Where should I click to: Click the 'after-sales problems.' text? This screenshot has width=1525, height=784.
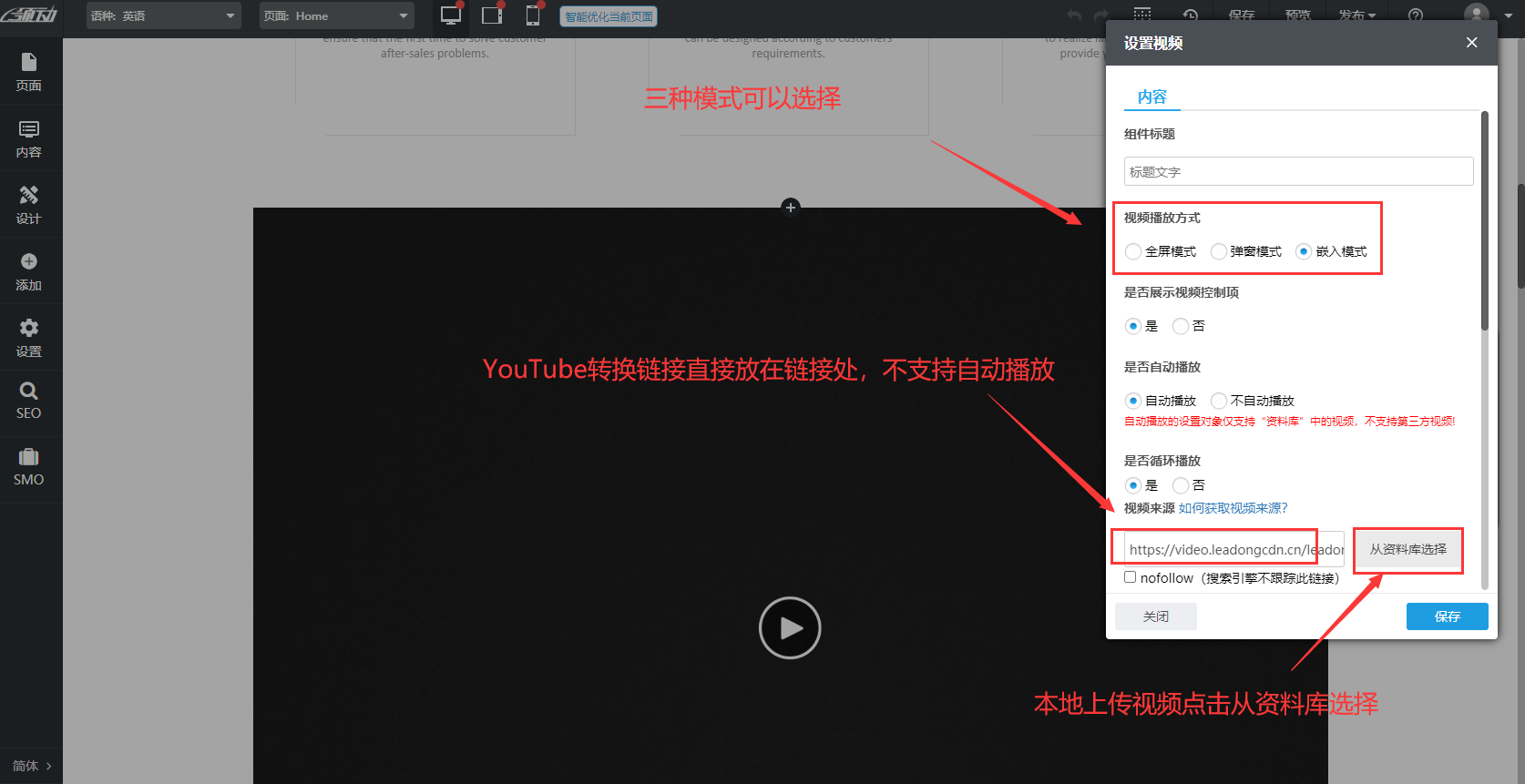(x=435, y=54)
